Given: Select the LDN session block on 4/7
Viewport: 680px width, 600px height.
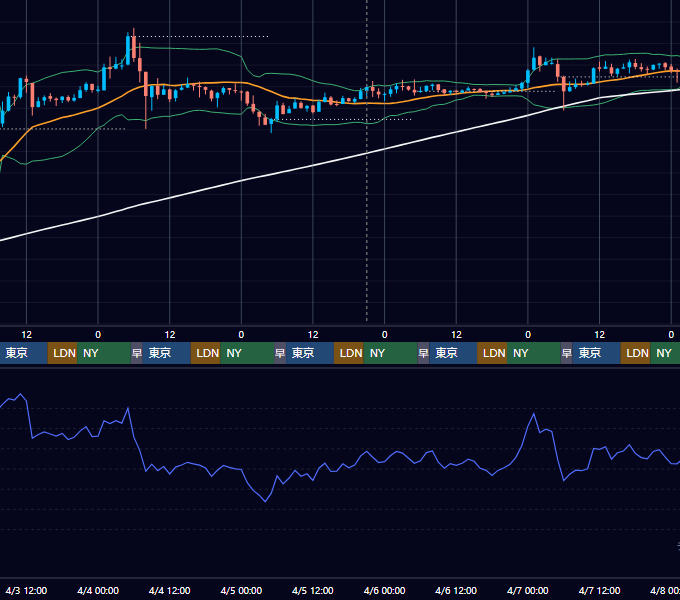Looking at the screenshot, I should (x=635, y=353).
